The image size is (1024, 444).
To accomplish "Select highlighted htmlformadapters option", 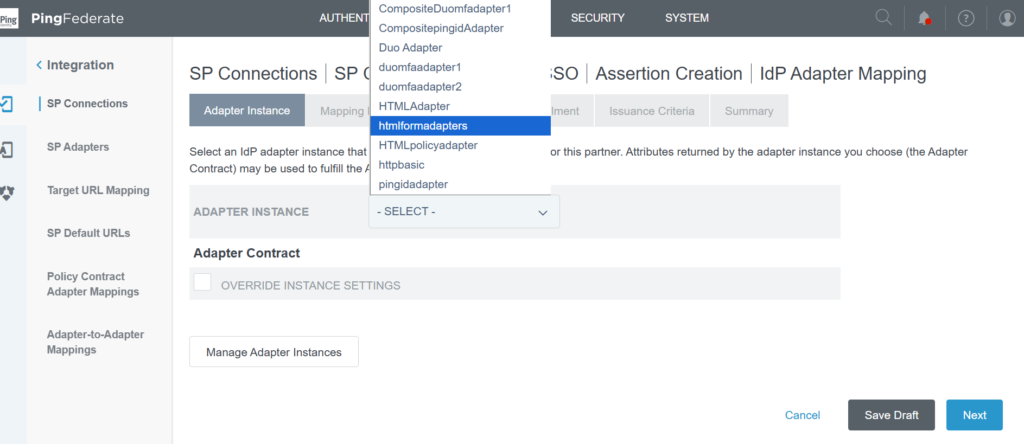I will (460, 125).
